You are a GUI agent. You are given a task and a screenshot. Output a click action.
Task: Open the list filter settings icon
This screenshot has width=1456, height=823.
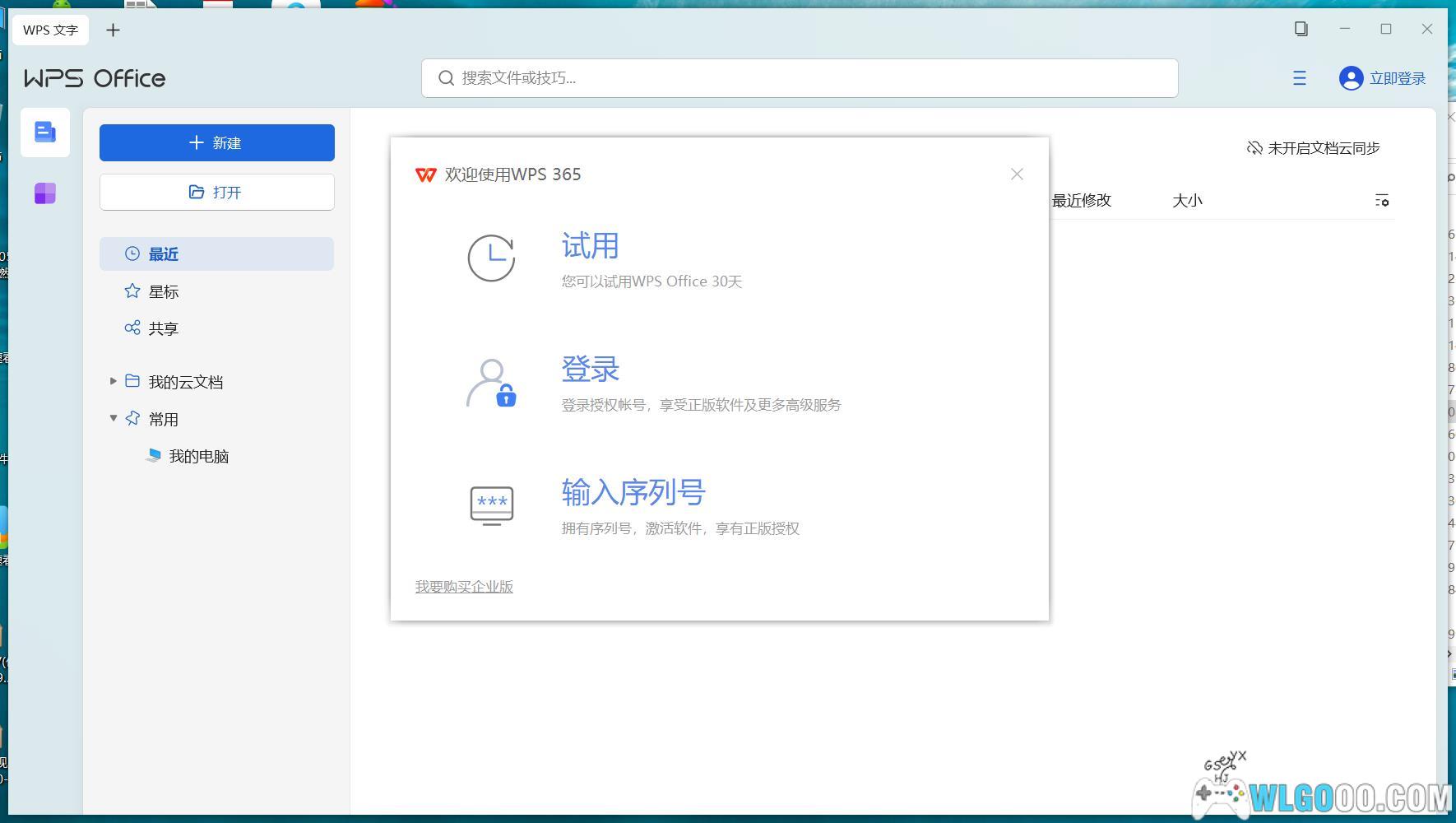(1382, 200)
